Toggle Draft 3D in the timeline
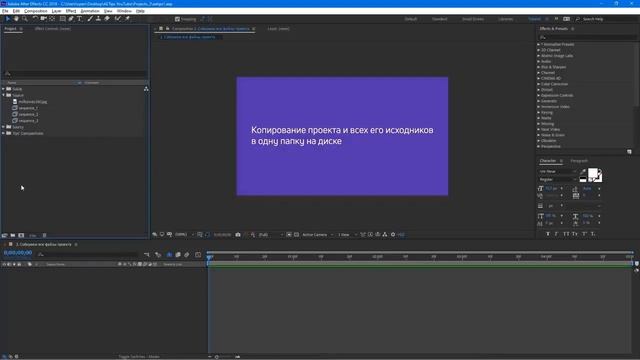The height and width of the screenshot is (360, 640). (x=158, y=255)
